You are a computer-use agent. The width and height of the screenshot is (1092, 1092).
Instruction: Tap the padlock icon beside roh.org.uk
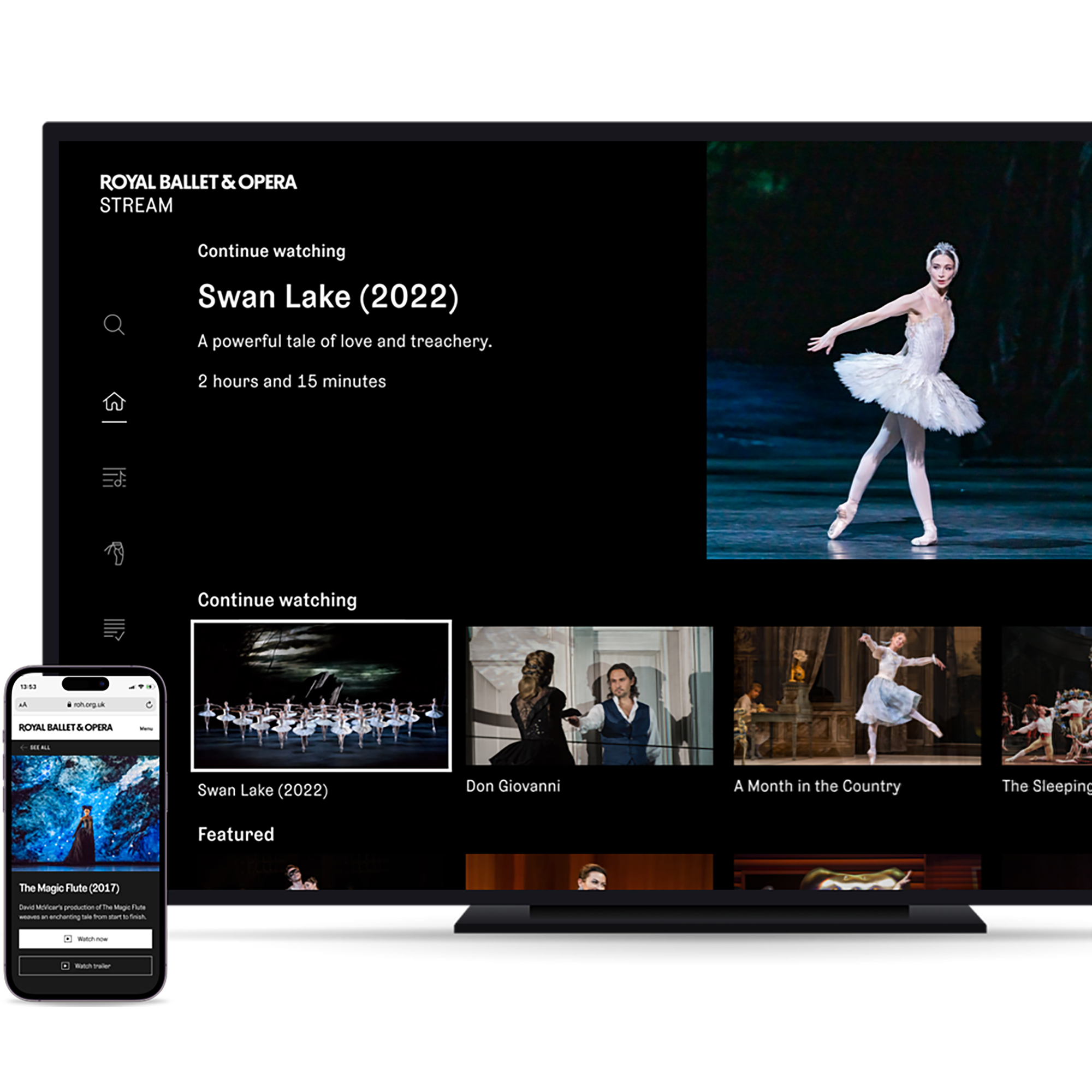pyautogui.click(x=70, y=705)
